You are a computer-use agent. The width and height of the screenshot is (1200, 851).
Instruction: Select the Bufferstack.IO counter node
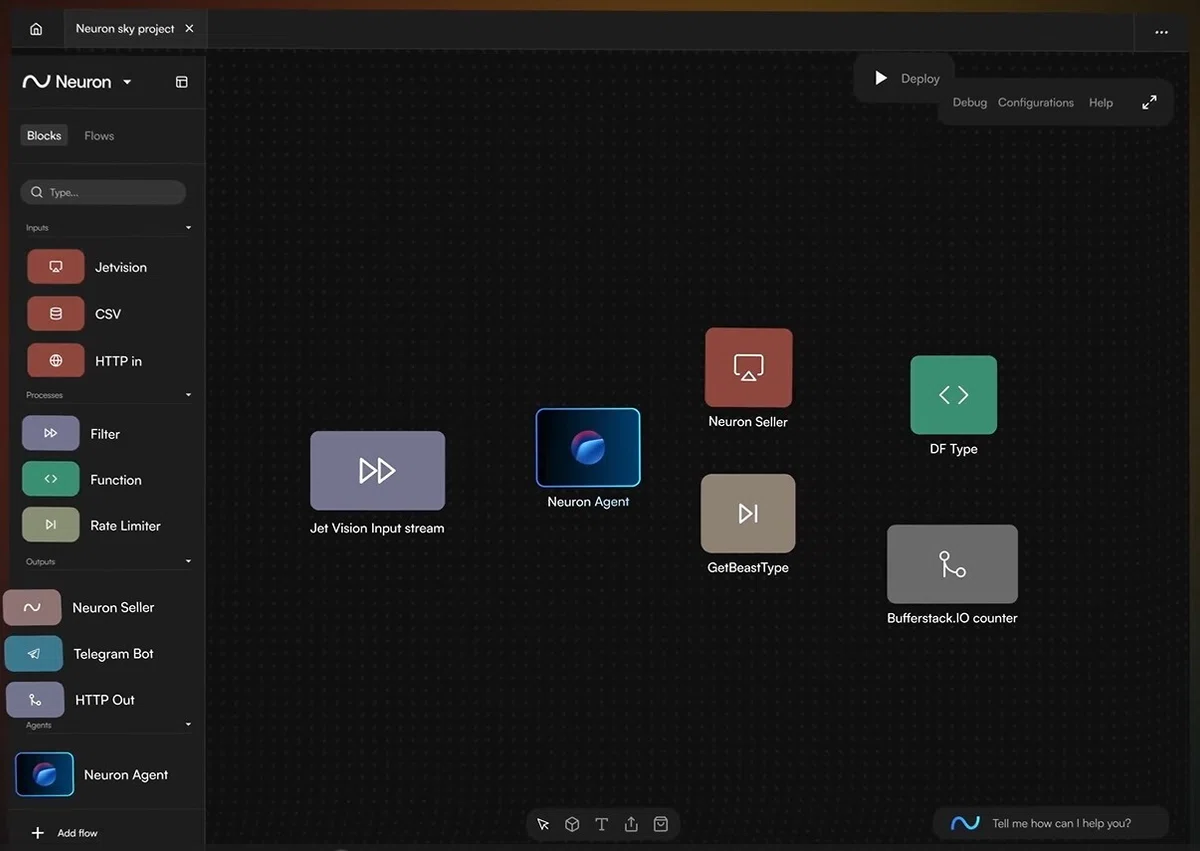[952, 564]
